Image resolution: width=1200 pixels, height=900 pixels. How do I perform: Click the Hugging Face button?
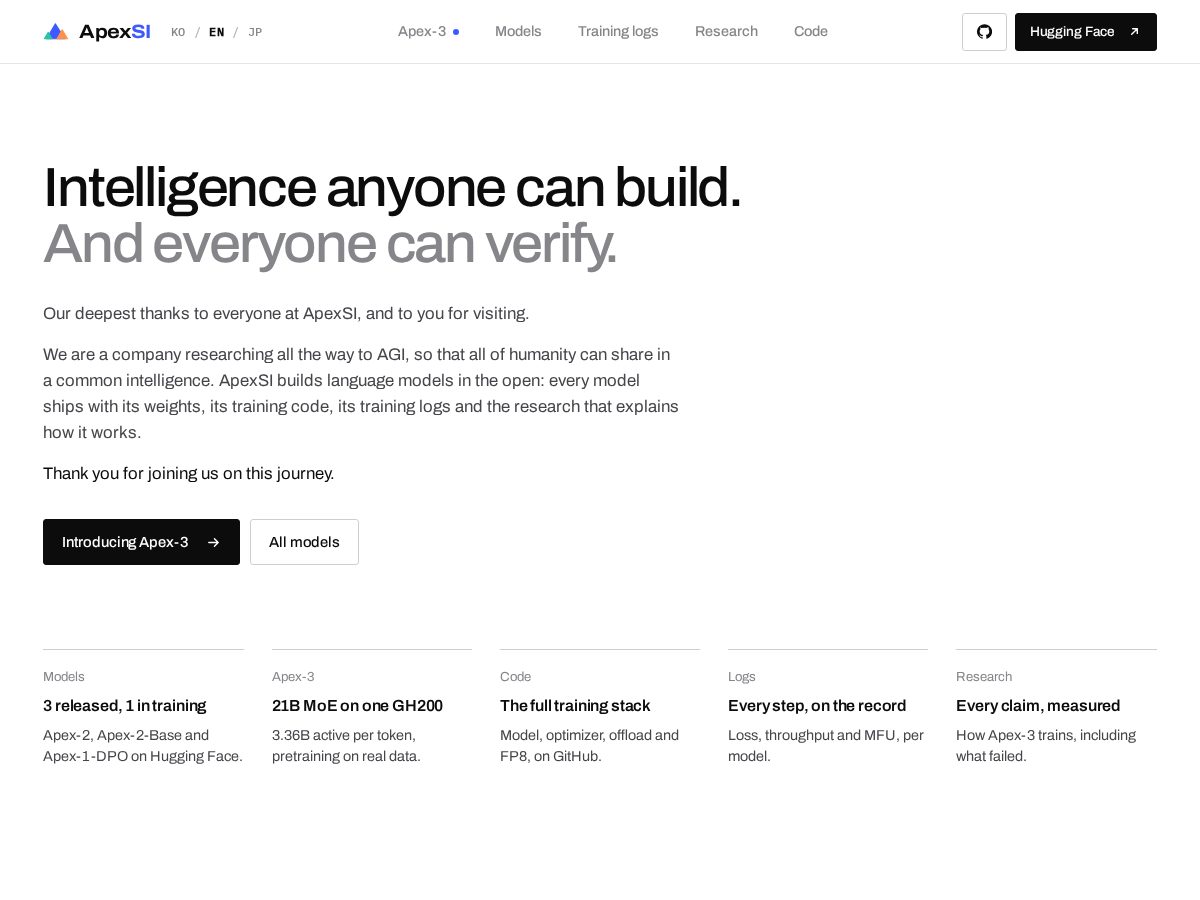pyautogui.click(x=1086, y=32)
